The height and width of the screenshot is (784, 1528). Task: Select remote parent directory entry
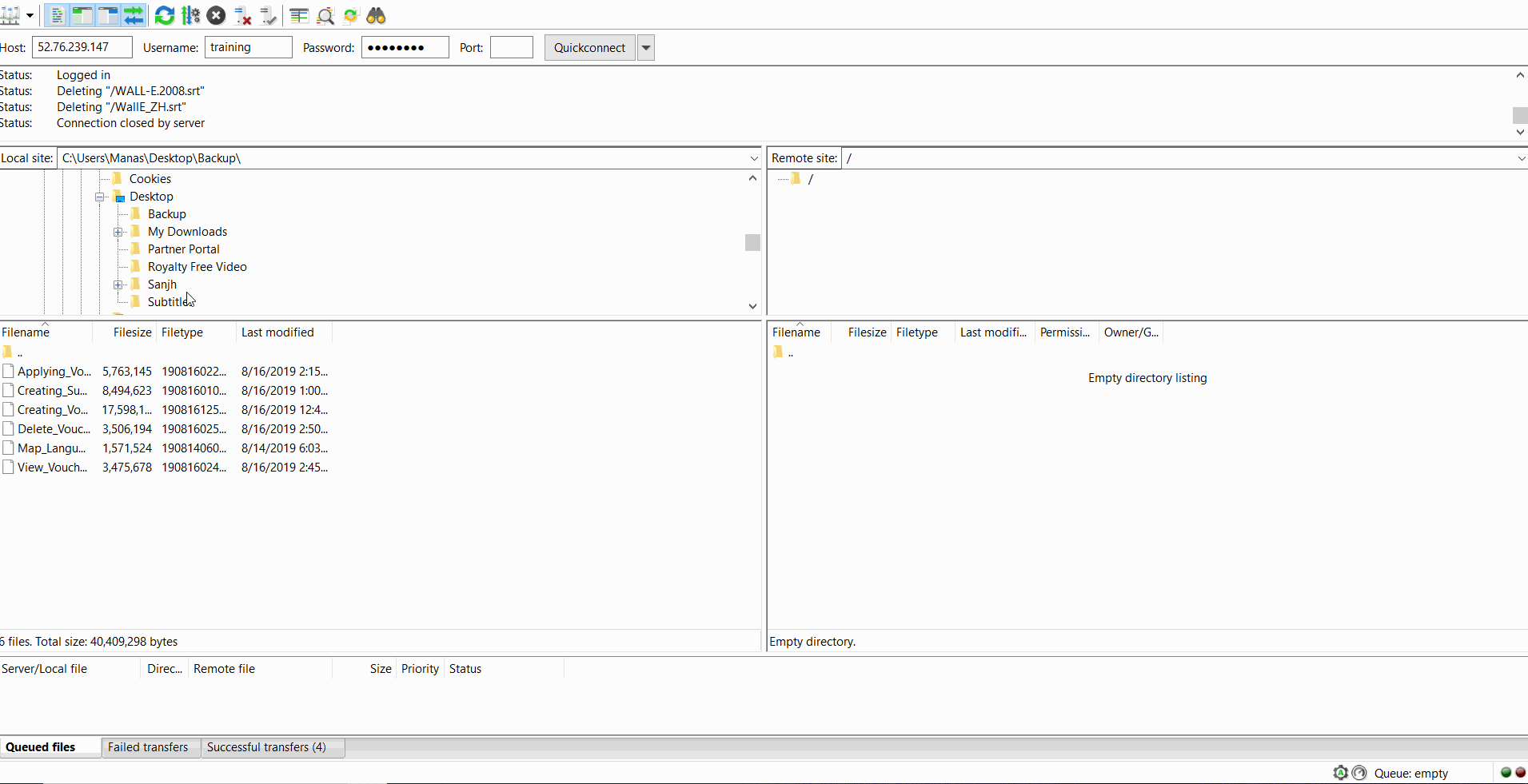click(784, 352)
